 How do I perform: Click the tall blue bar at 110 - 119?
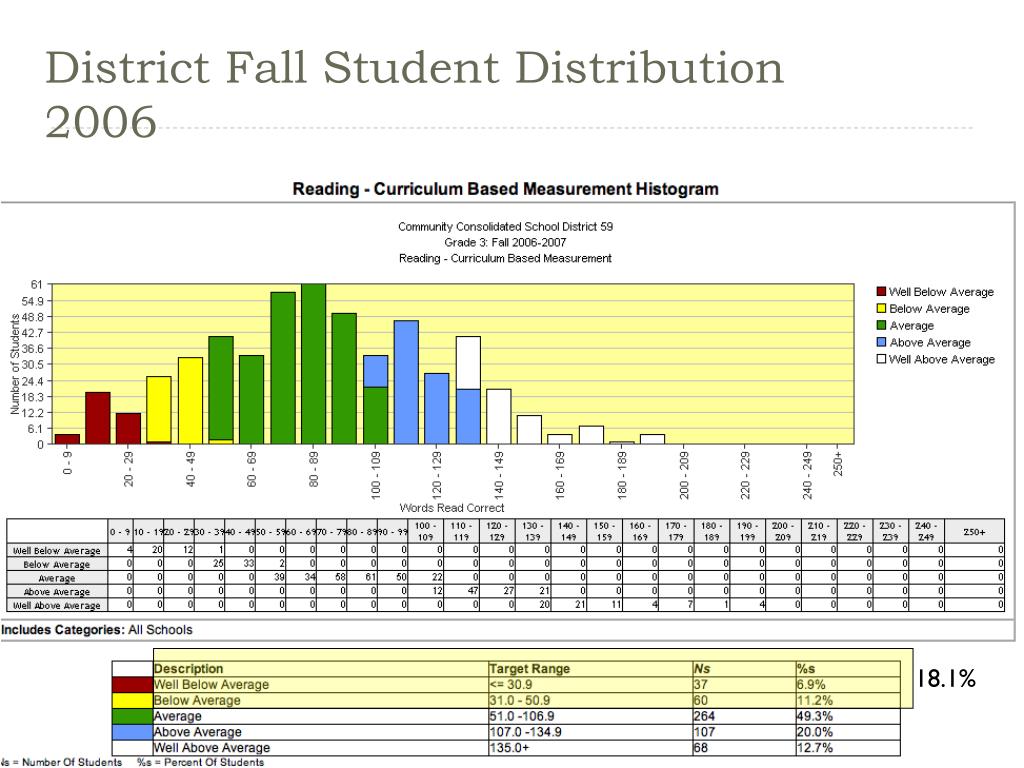pyautogui.click(x=406, y=383)
